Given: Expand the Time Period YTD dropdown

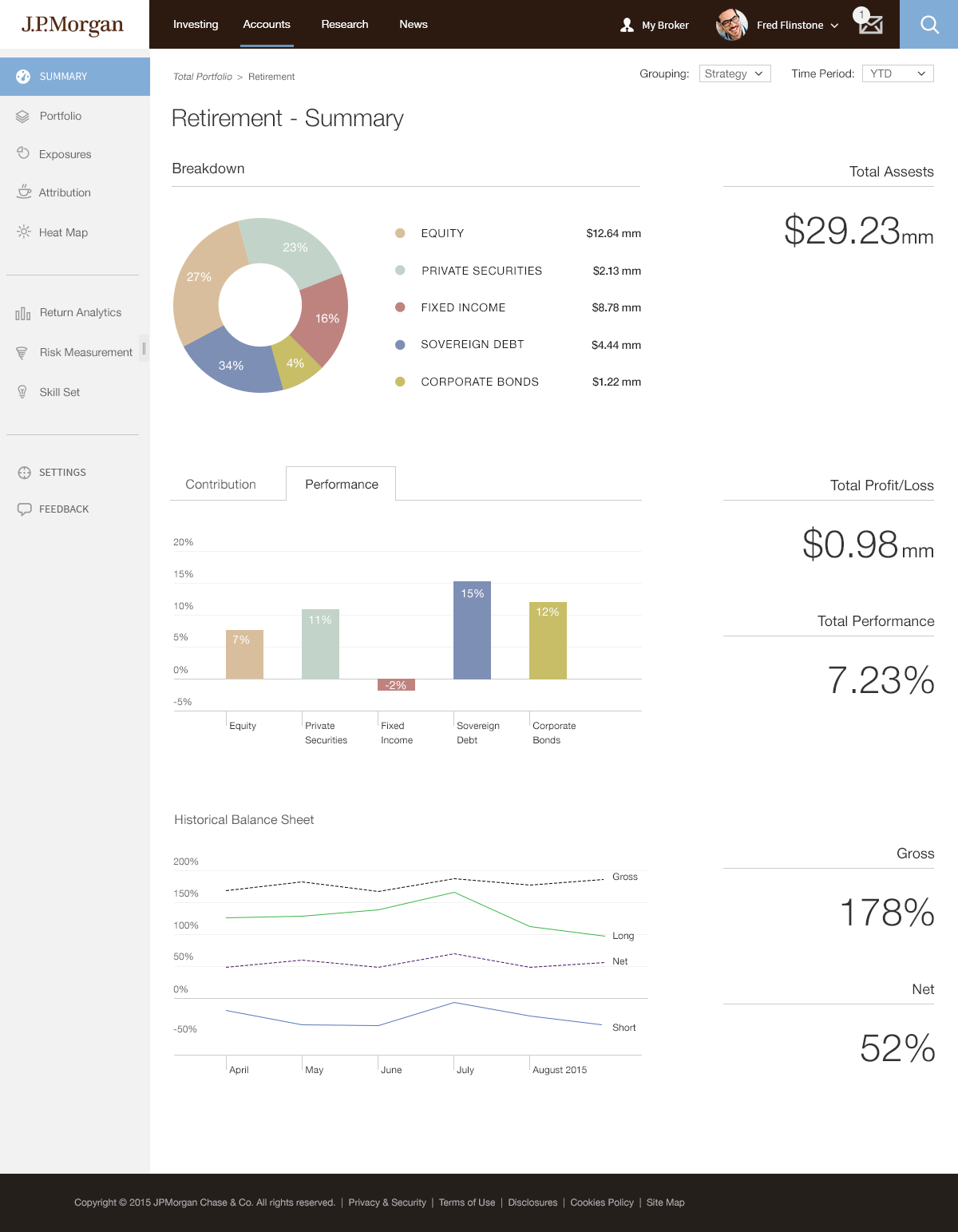Looking at the screenshot, I should (897, 73).
